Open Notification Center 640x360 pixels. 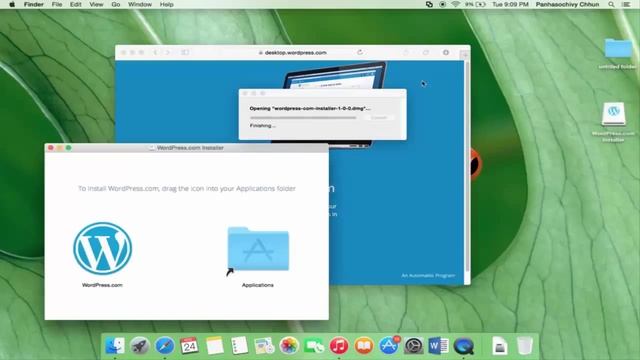point(627,4)
